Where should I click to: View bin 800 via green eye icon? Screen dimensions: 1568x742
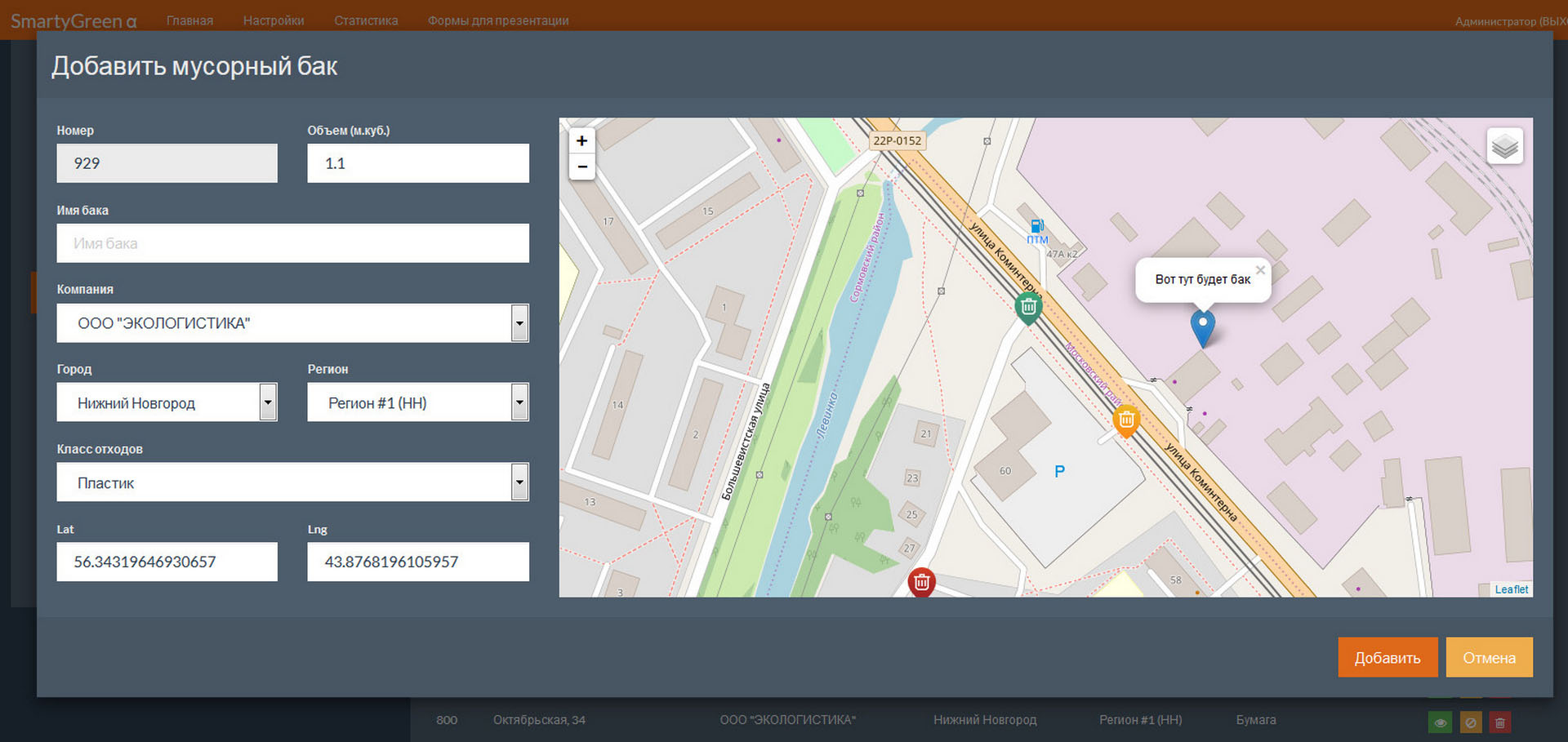click(1441, 722)
